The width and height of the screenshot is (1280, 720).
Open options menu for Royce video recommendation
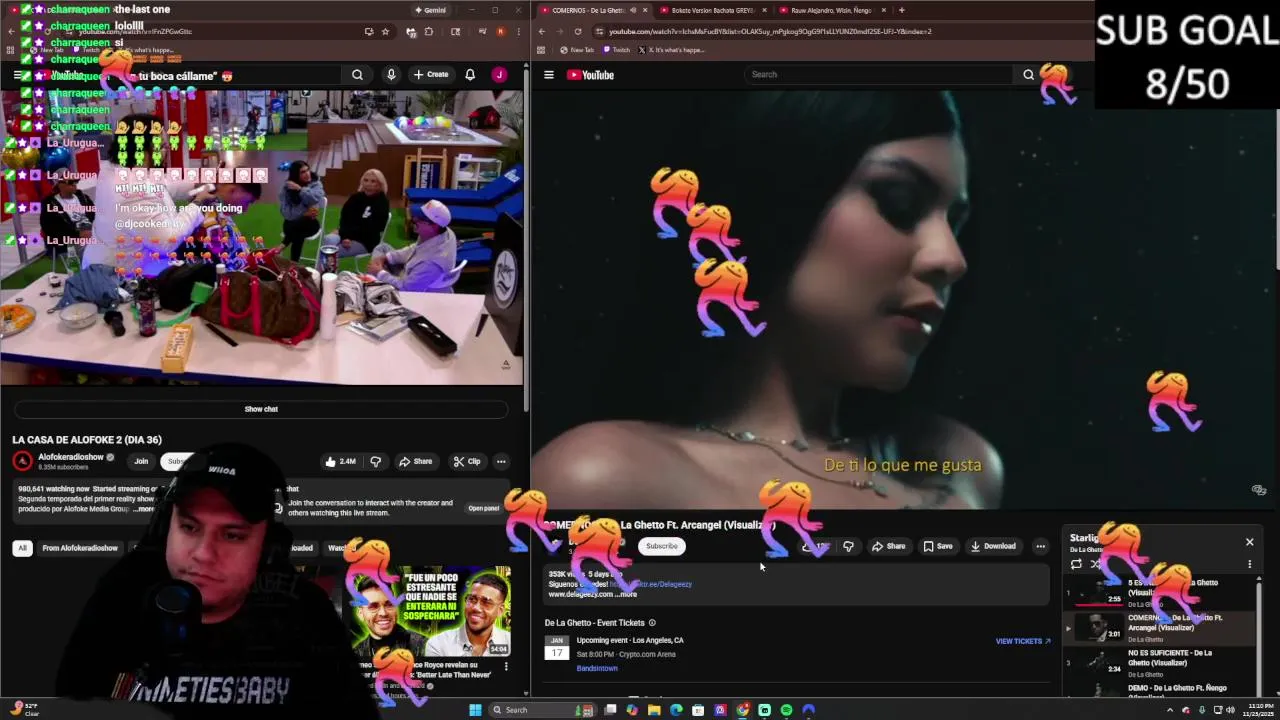506,666
